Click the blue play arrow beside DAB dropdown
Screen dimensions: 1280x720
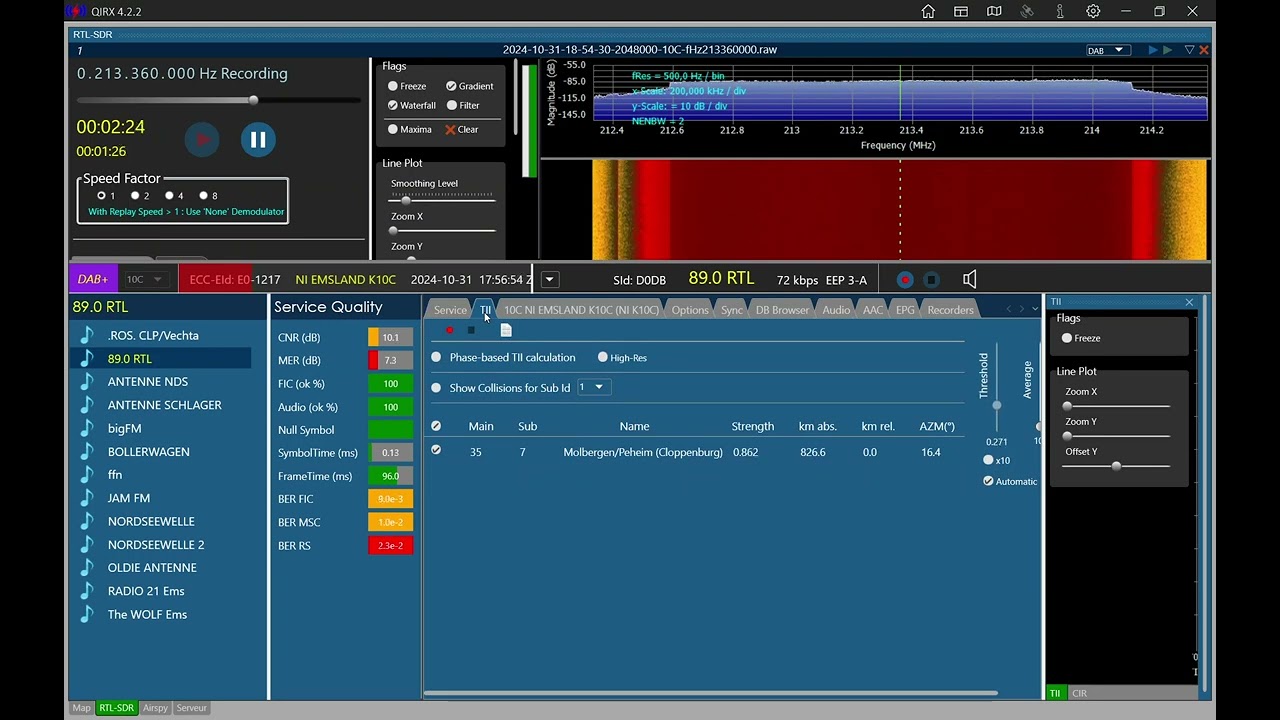[1153, 50]
